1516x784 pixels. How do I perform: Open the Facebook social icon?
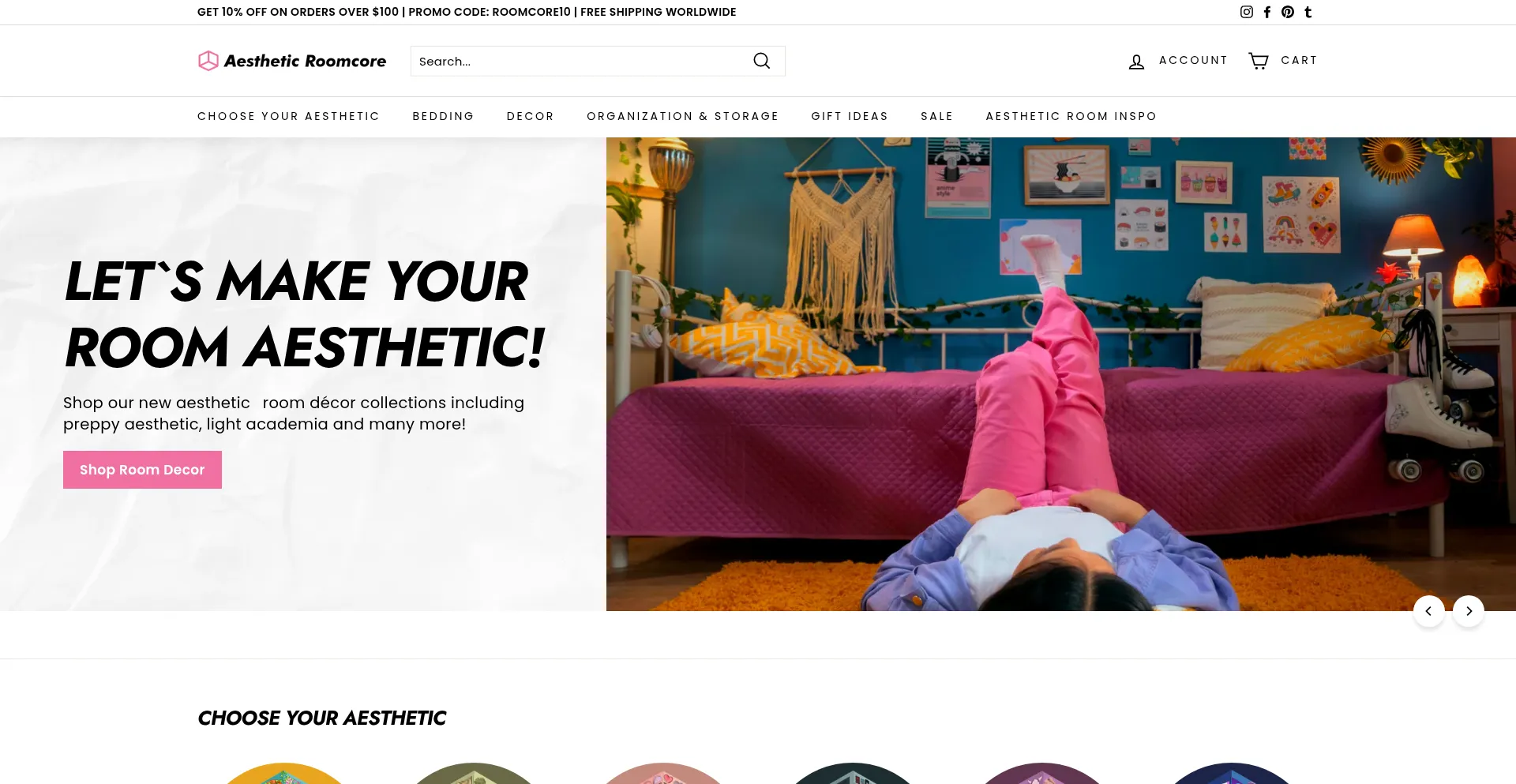(1267, 12)
